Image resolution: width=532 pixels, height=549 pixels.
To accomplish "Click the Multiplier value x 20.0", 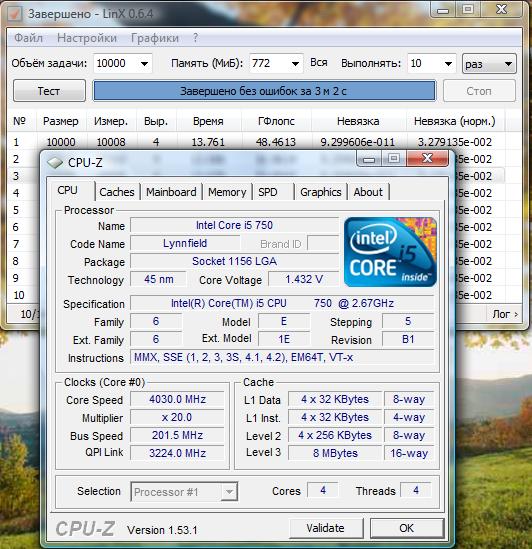I will [177, 417].
